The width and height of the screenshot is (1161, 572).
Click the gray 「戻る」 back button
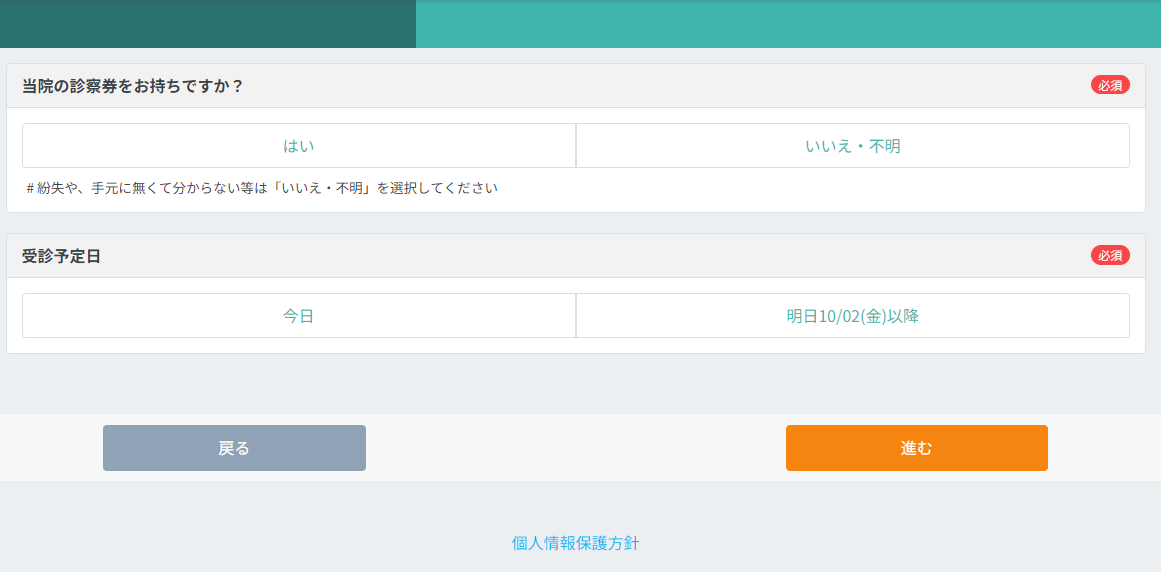pyautogui.click(x=234, y=448)
